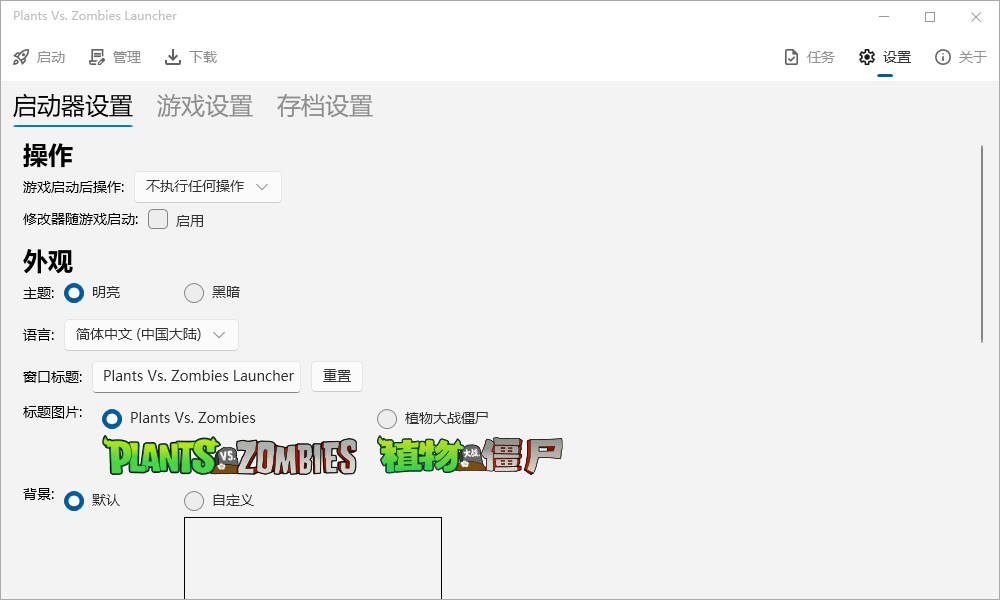Open the 关于 info icon
The height and width of the screenshot is (600, 1000).
coord(942,57)
